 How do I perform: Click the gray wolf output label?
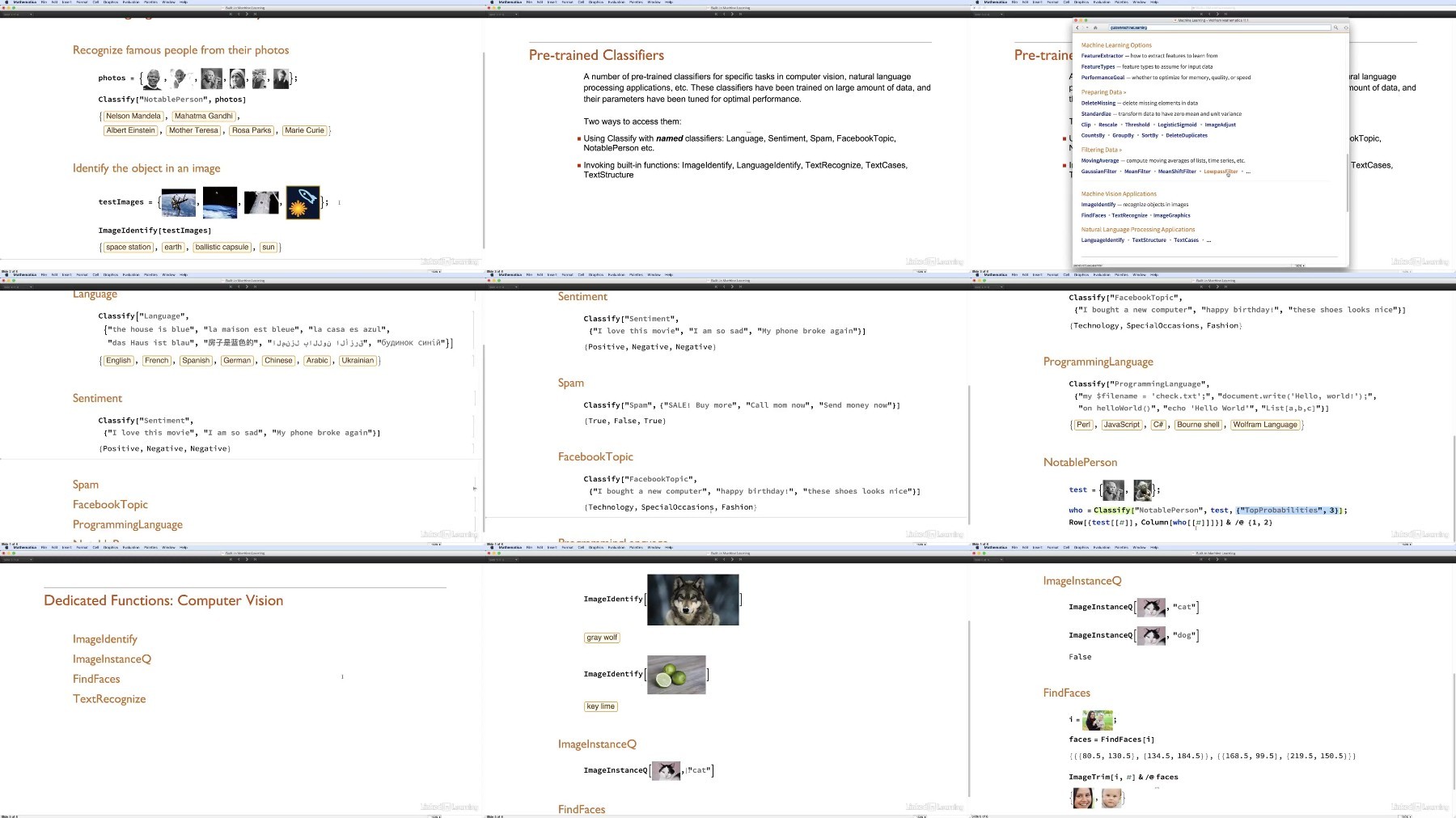(x=602, y=638)
